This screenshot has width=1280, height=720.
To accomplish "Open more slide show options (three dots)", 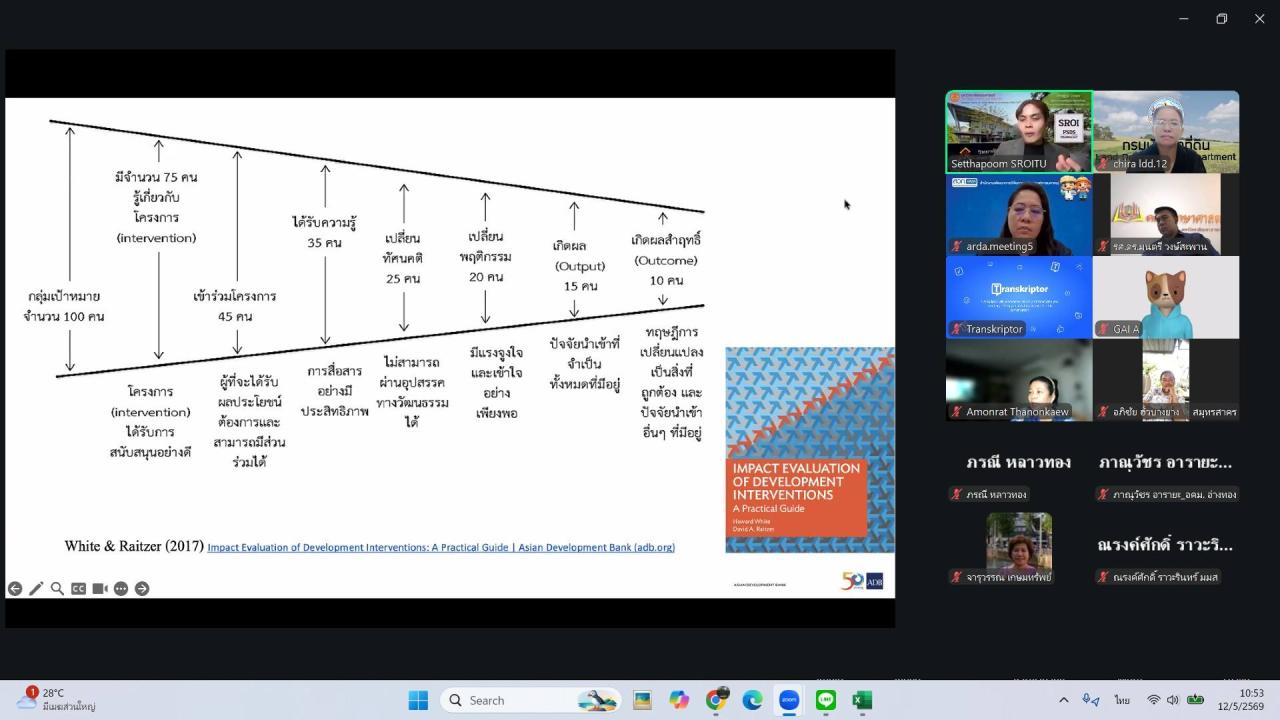I will pyautogui.click(x=121, y=589).
